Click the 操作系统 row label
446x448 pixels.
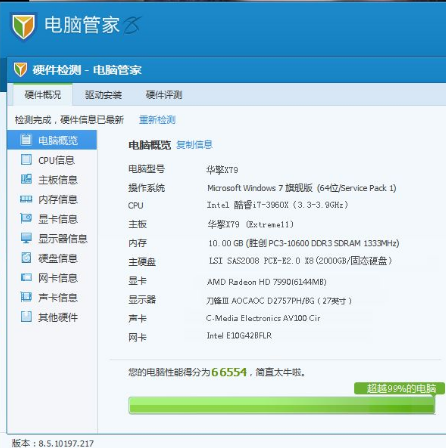pos(146,188)
